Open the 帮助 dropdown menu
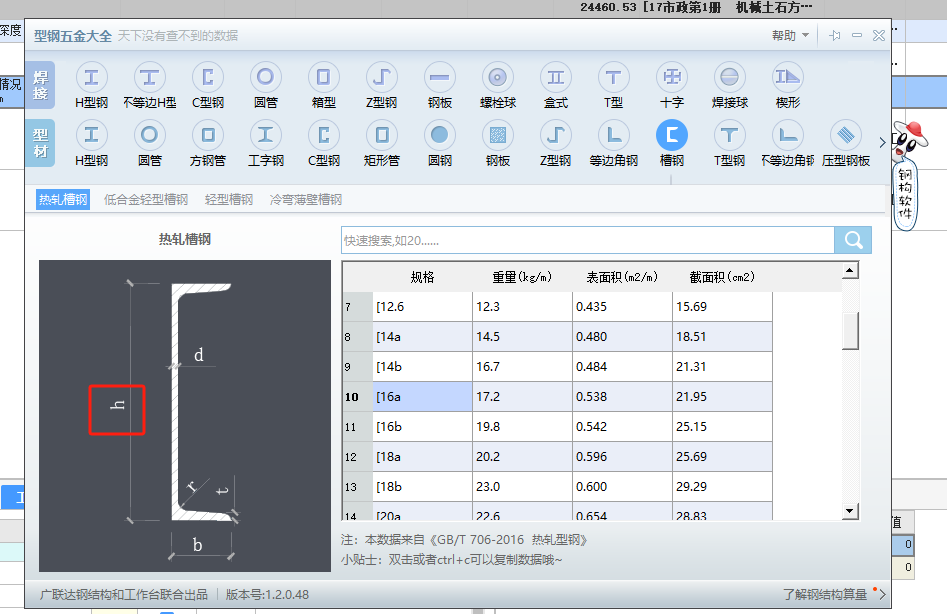Viewport: 947px width, 614px height. coord(790,36)
